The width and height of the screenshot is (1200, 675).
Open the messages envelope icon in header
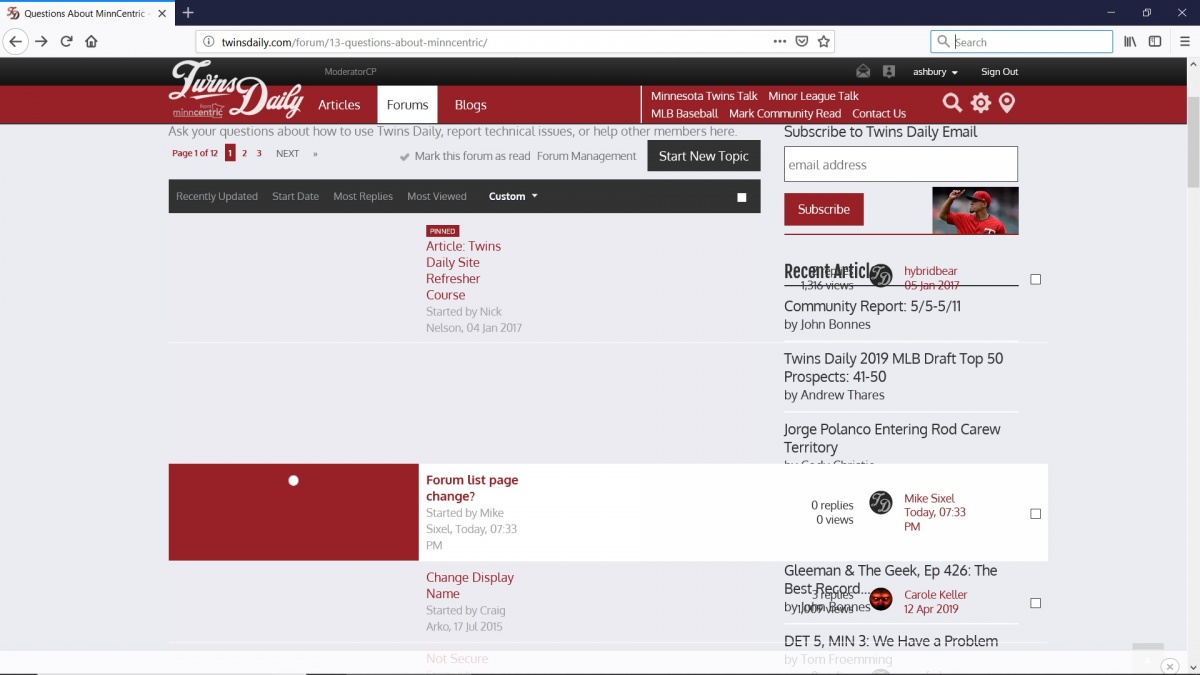coord(863,72)
